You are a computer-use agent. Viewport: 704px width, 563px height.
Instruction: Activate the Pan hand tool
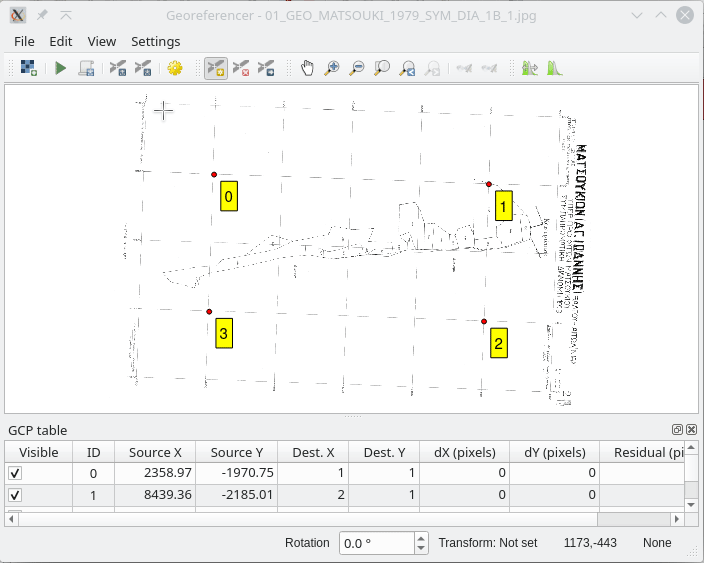click(x=307, y=68)
